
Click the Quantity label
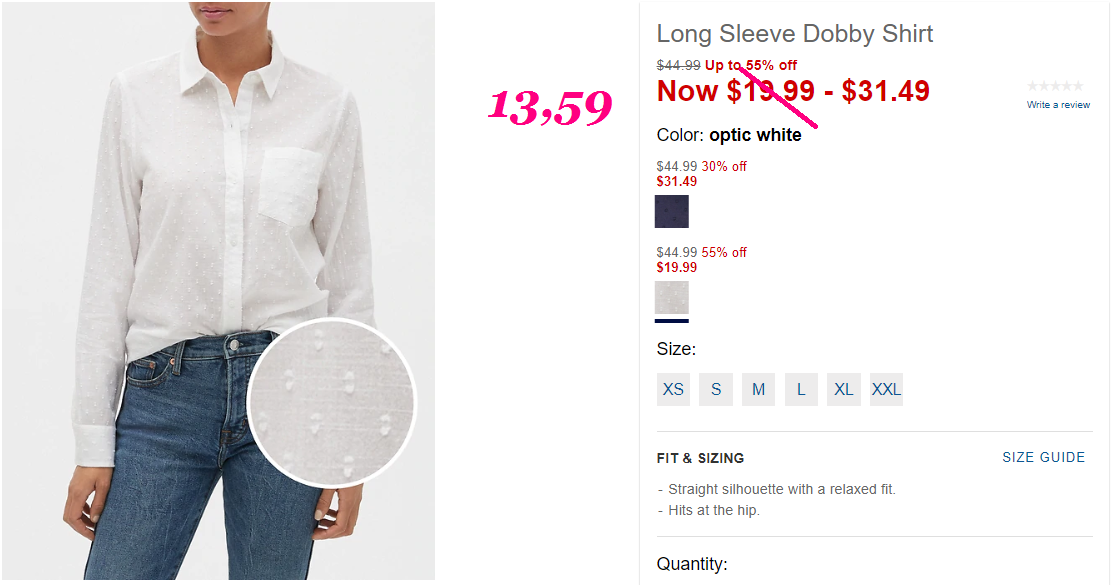[x=692, y=564]
